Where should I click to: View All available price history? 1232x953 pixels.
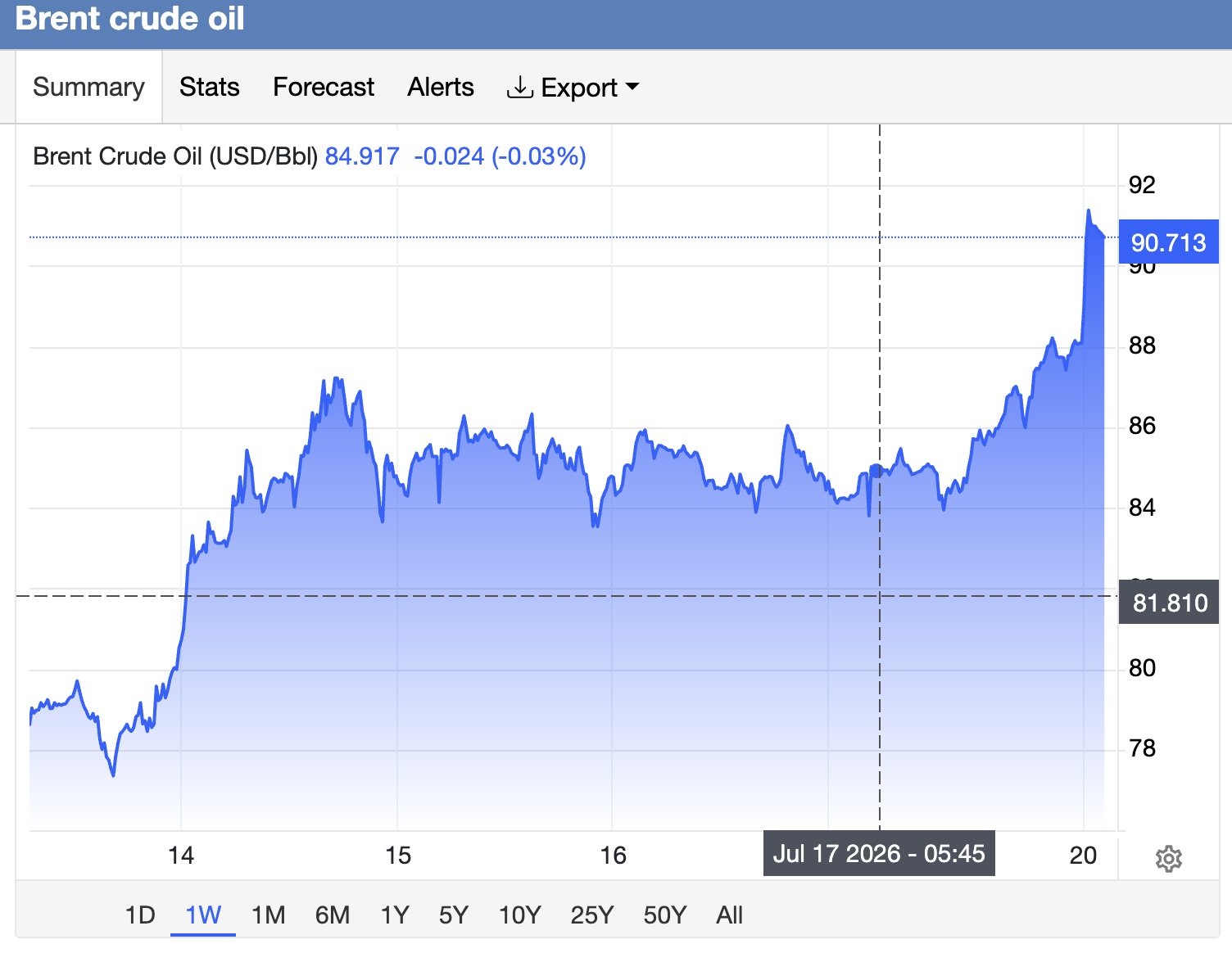pos(729,915)
